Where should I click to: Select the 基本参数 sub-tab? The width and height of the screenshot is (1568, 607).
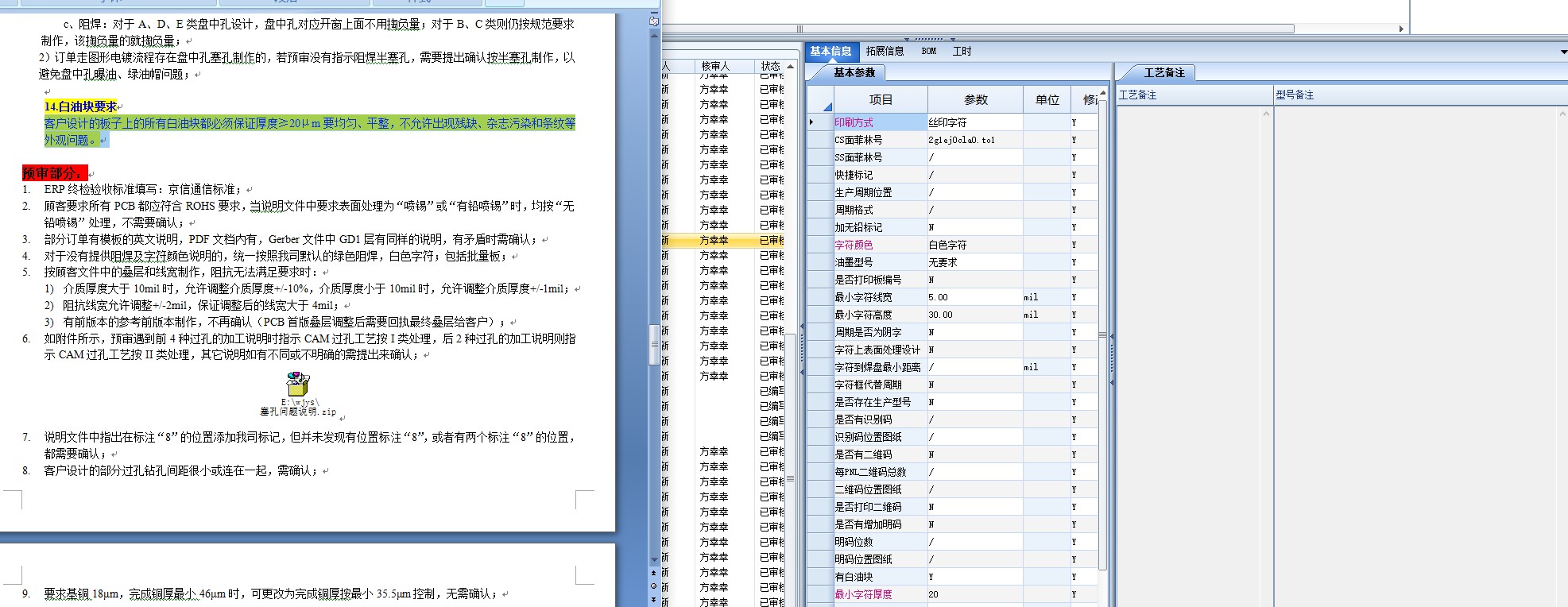click(854, 72)
